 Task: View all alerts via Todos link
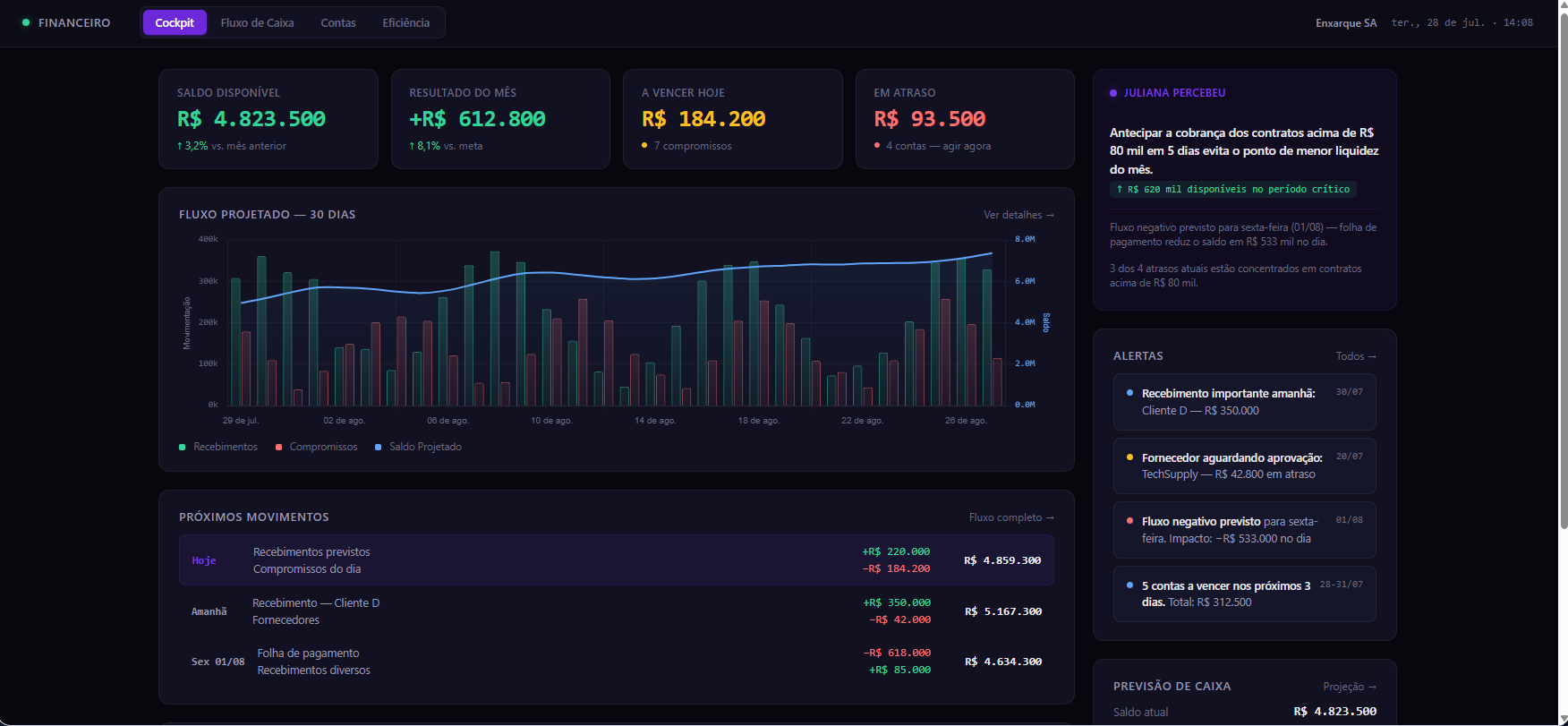pos(1356,356)
